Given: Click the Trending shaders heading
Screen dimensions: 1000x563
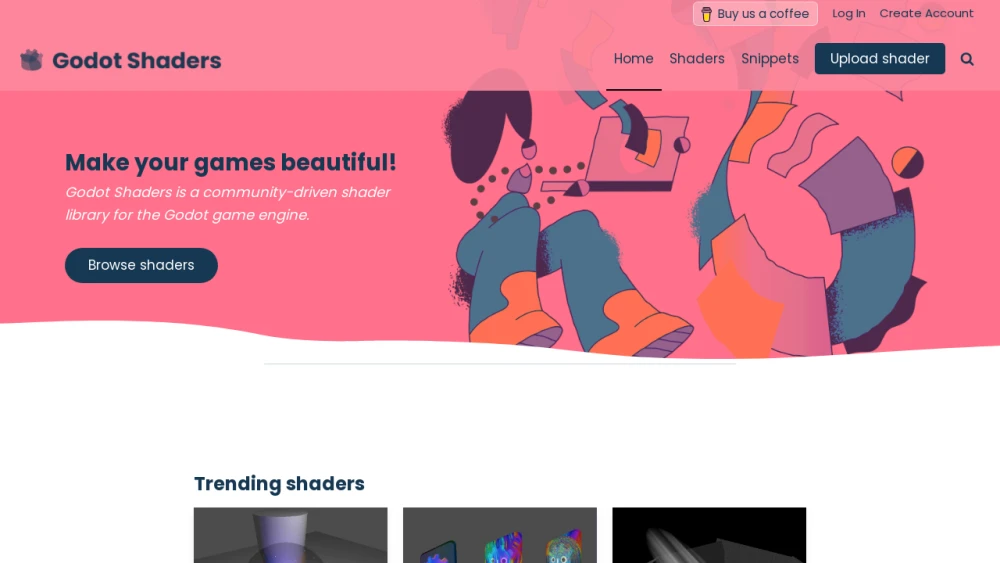Looking at the screenshot, I should coord(279,483).
